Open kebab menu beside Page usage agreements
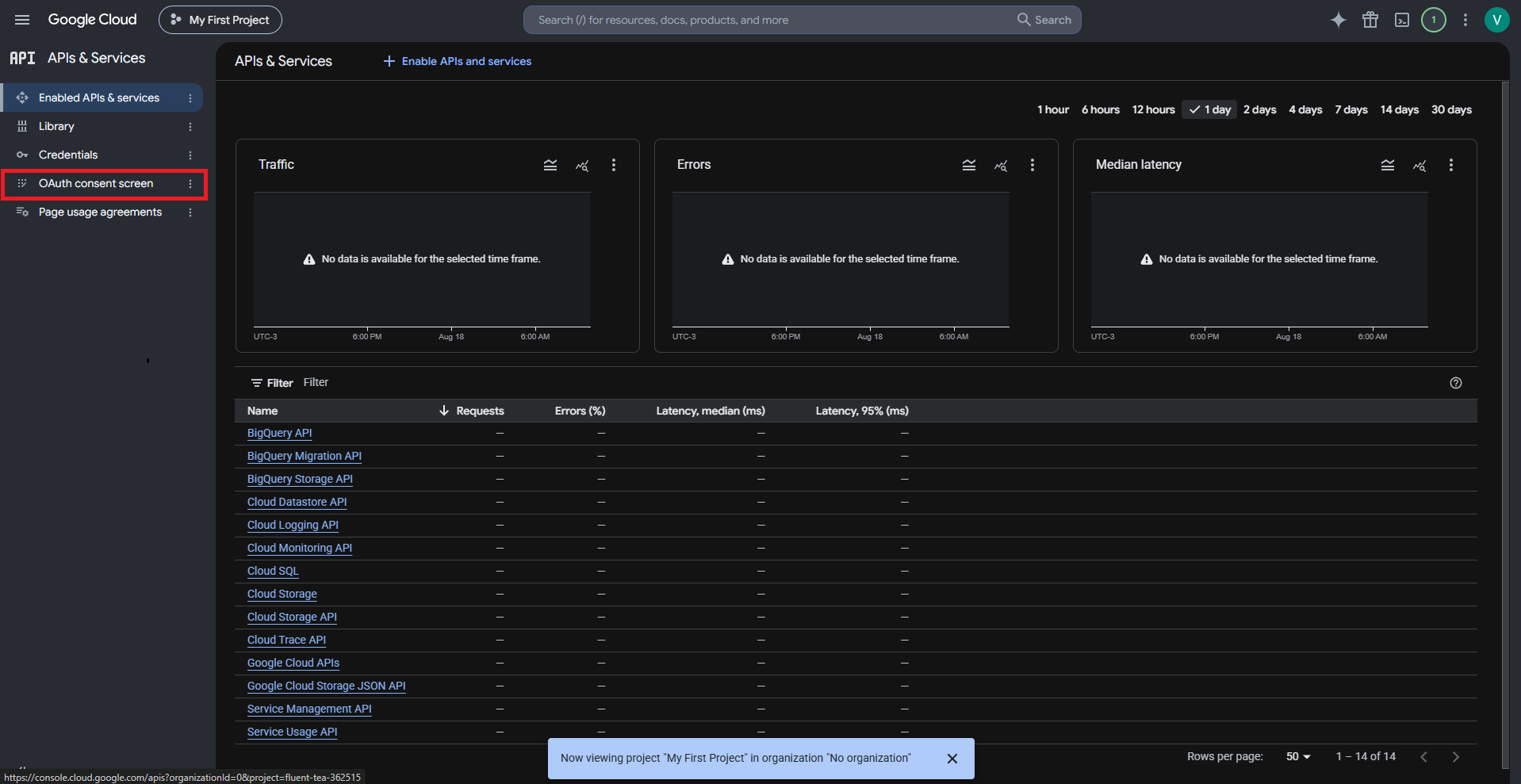1521x784 pixels. tap(190, 212)
